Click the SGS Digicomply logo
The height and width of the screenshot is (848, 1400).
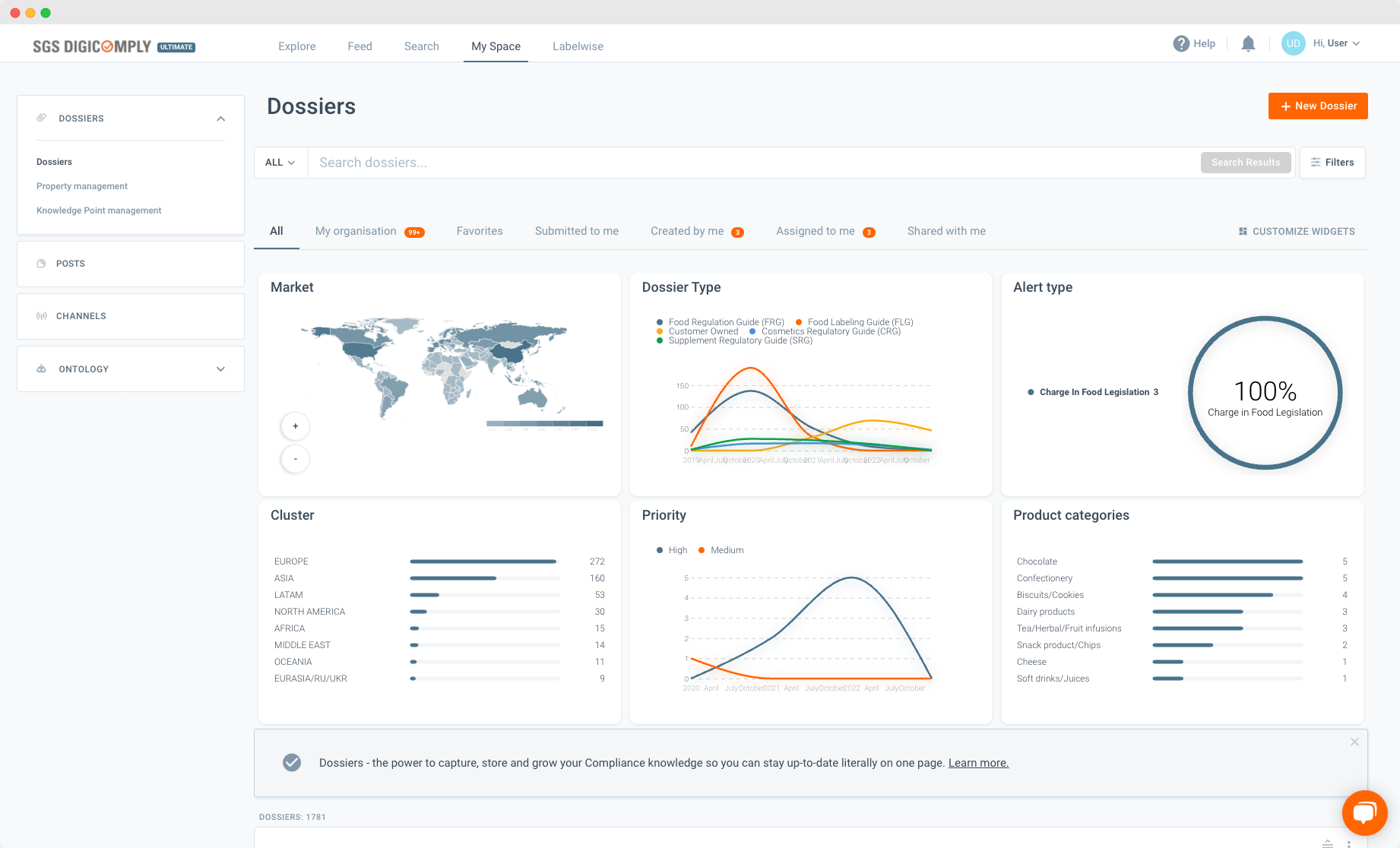click(92, 46)
